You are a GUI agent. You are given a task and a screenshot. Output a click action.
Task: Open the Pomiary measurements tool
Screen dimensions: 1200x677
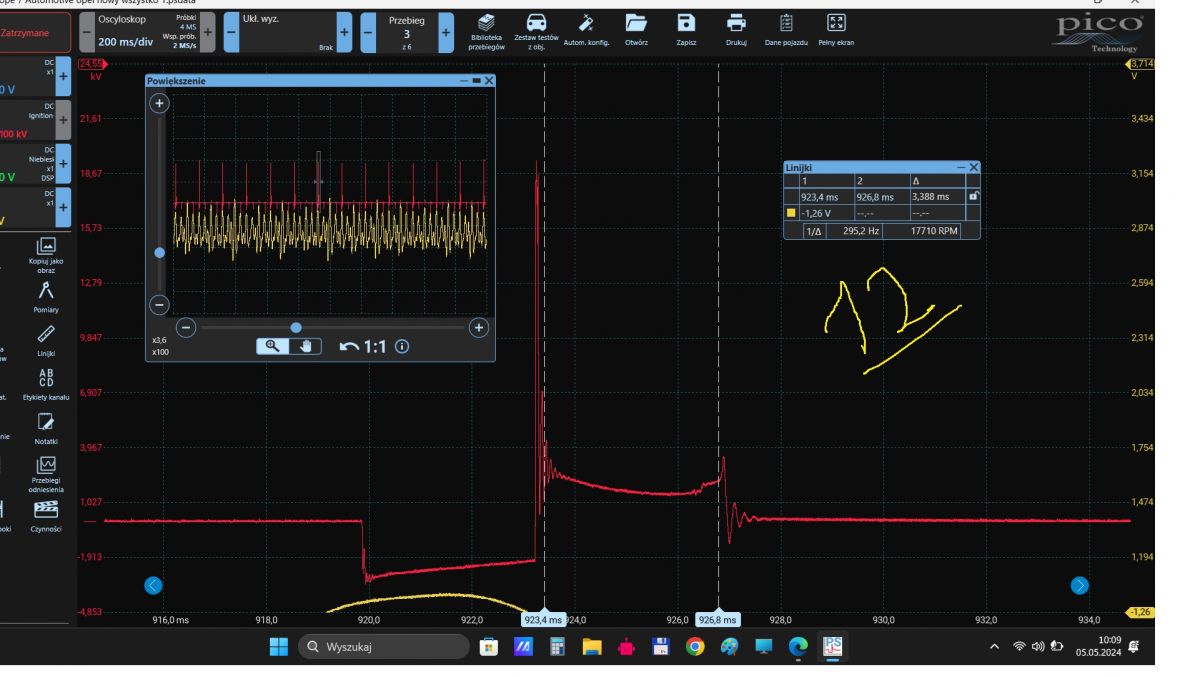click(x=46, y=299)
